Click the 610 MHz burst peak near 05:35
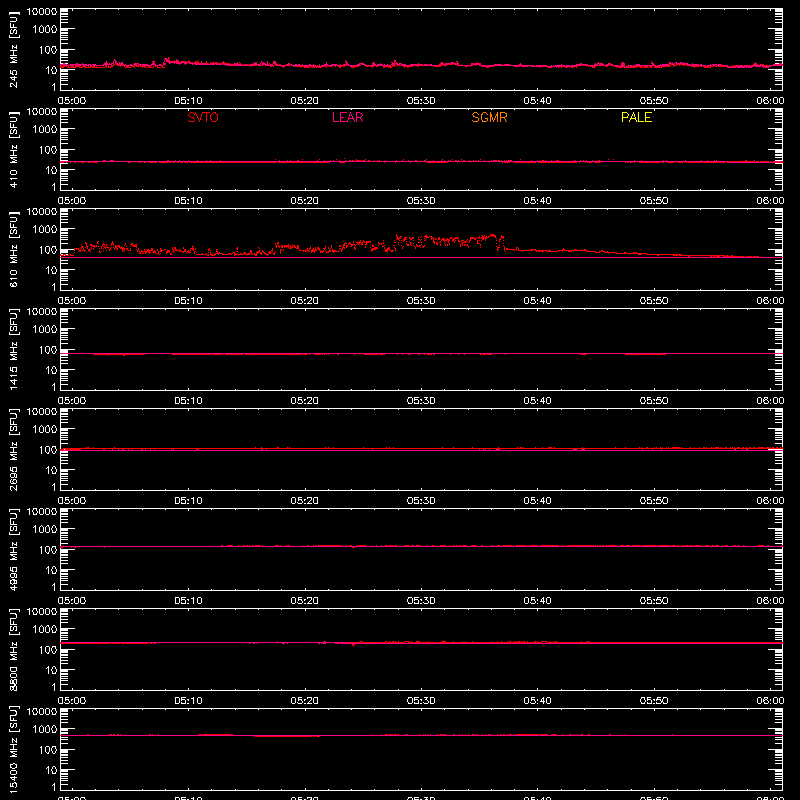Image resolution: width=800 pixels, height=800 pixels. pos(493,235)
